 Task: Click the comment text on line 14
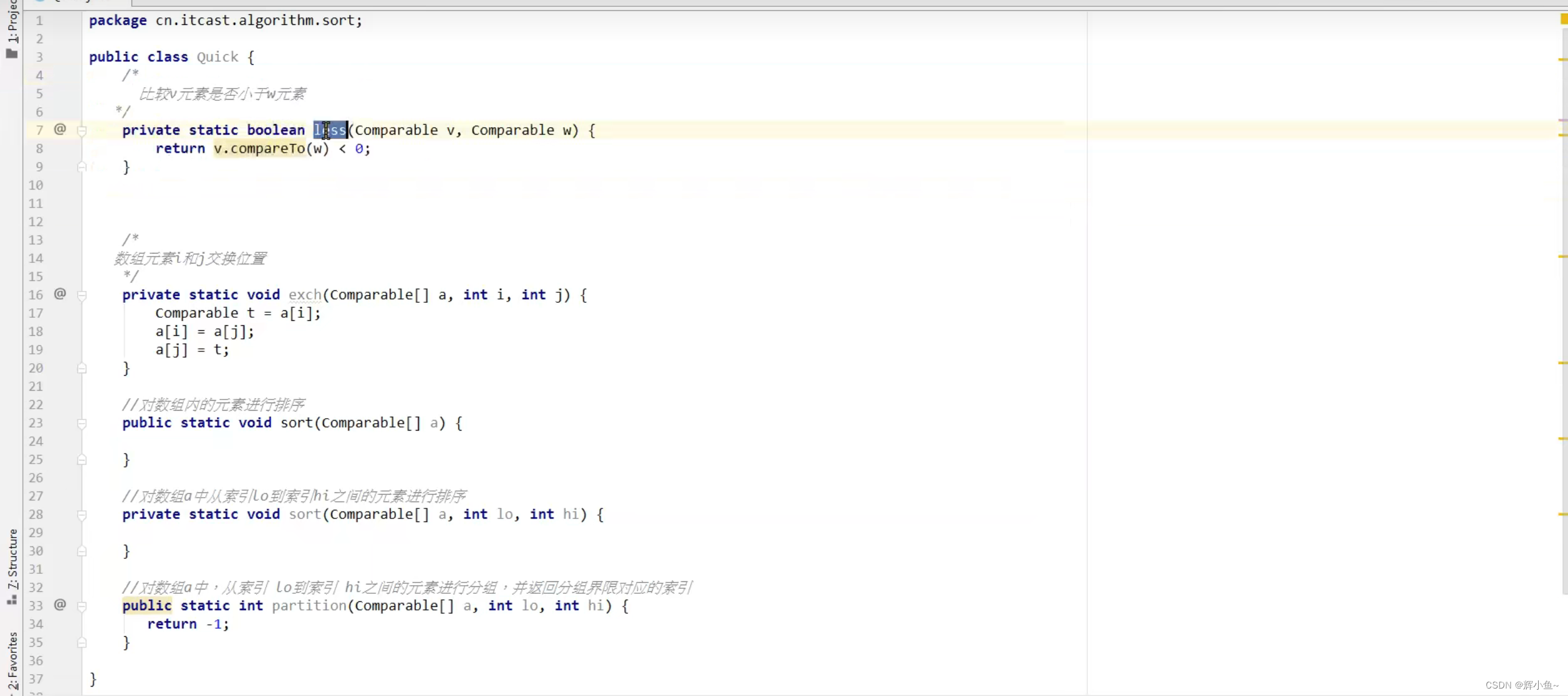pyautogui.click(x=190, y=259)
